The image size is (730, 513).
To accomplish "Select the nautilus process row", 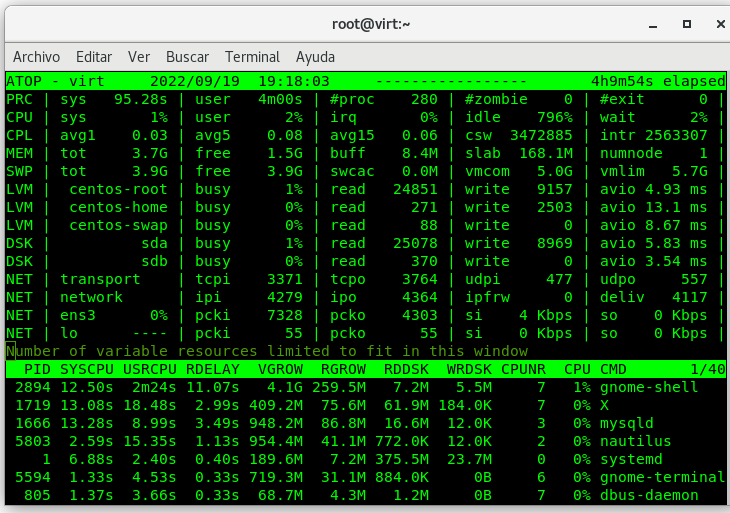I will coord(365,441).
